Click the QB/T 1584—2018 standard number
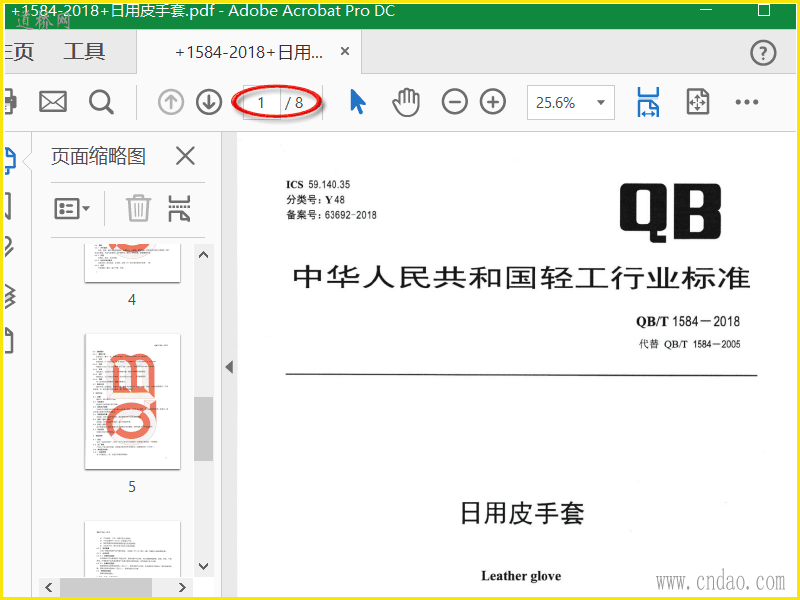Image resolution: width=800 pixels, height=600 pixels. point(687,321)
